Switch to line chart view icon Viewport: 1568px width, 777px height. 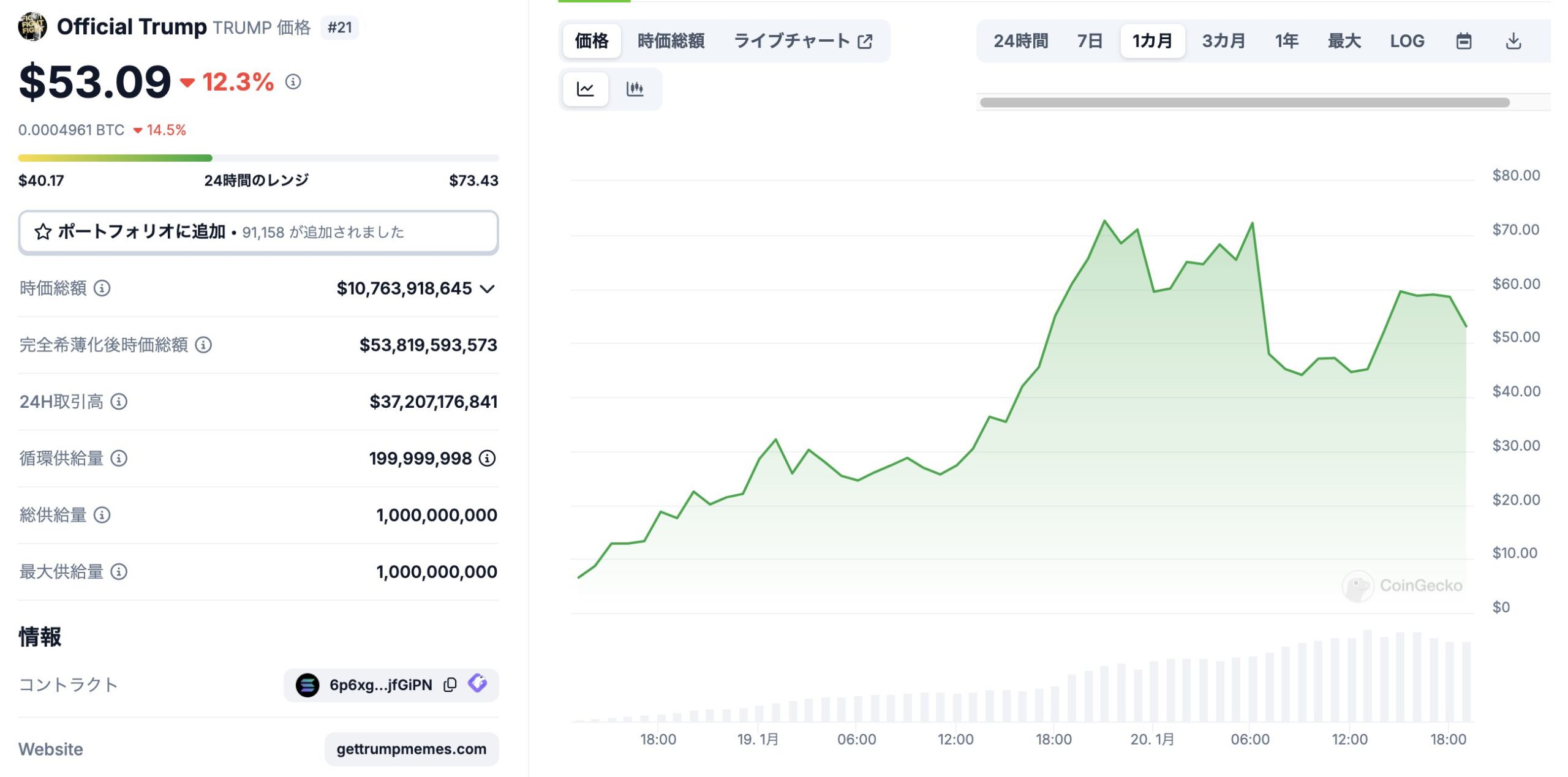[586, 89]
